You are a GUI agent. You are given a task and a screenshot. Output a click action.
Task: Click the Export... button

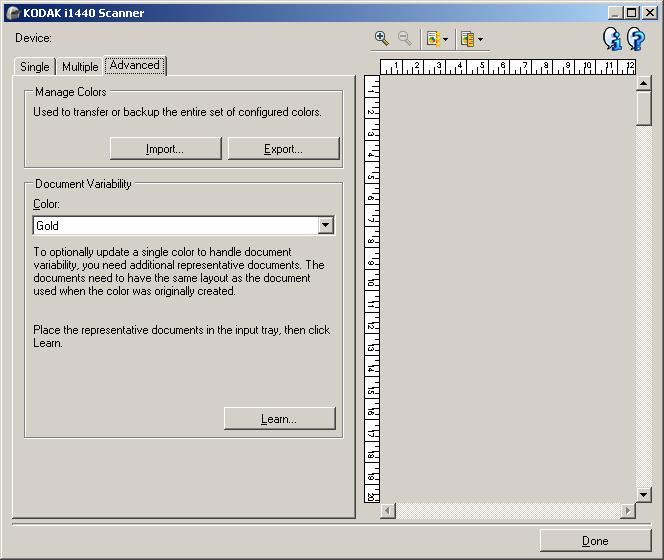(283, 149)
